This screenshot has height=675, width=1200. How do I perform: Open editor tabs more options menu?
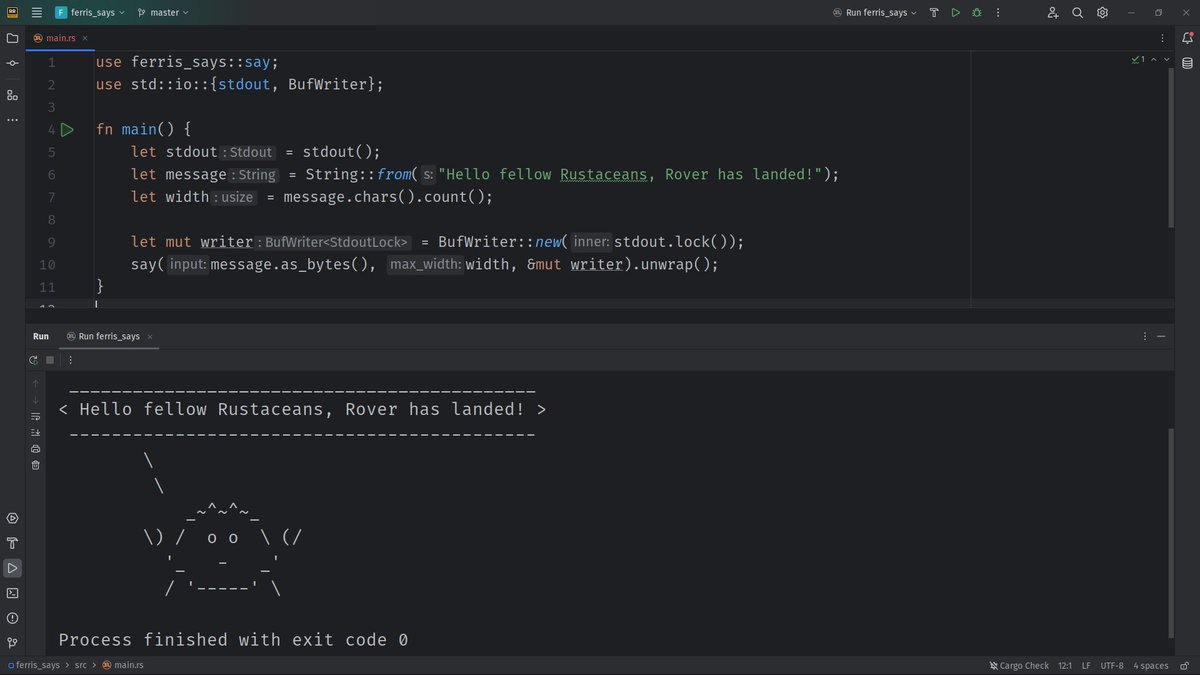pyautogui.click(x=1162, y=38)
